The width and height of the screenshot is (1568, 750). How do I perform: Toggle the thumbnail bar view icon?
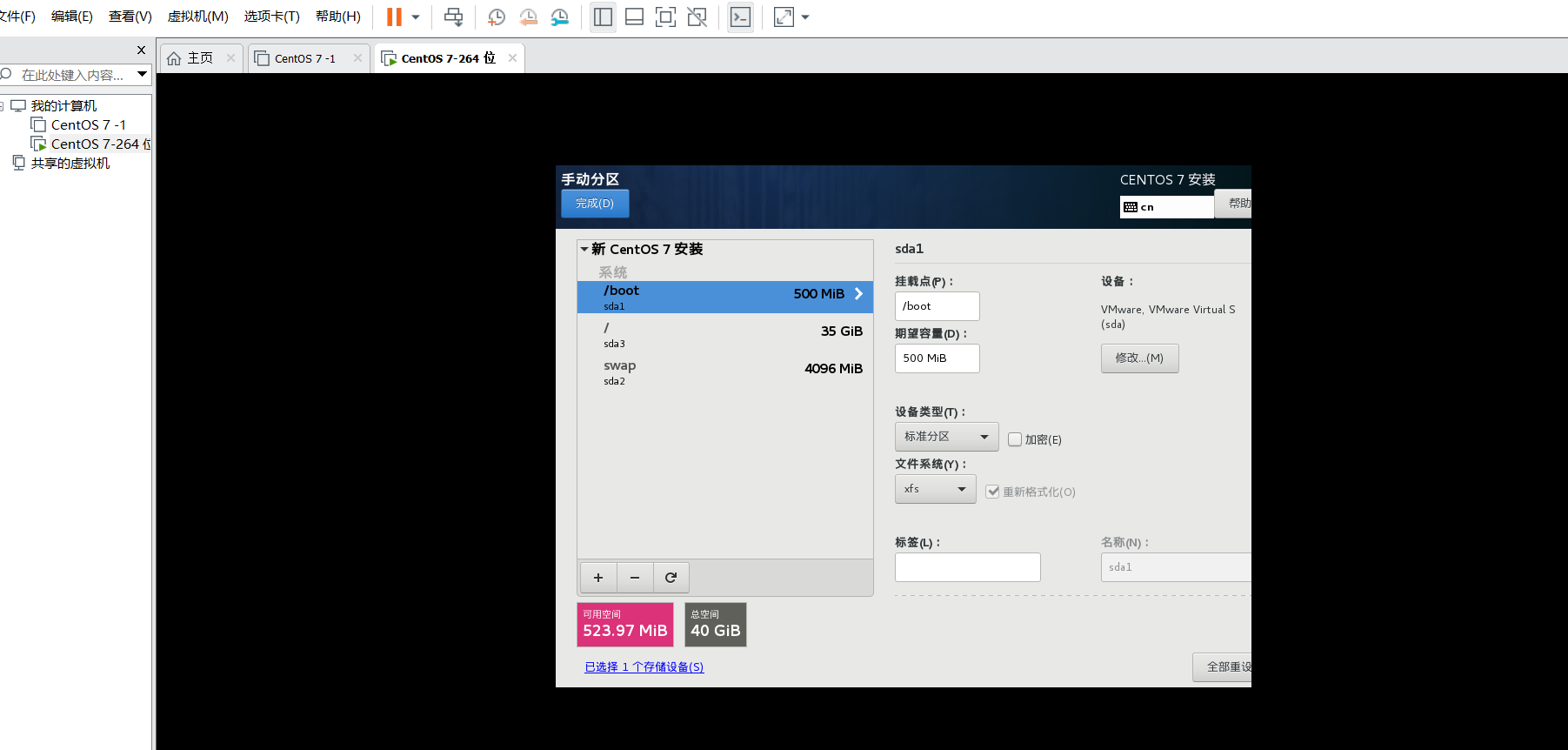(635, 17)
